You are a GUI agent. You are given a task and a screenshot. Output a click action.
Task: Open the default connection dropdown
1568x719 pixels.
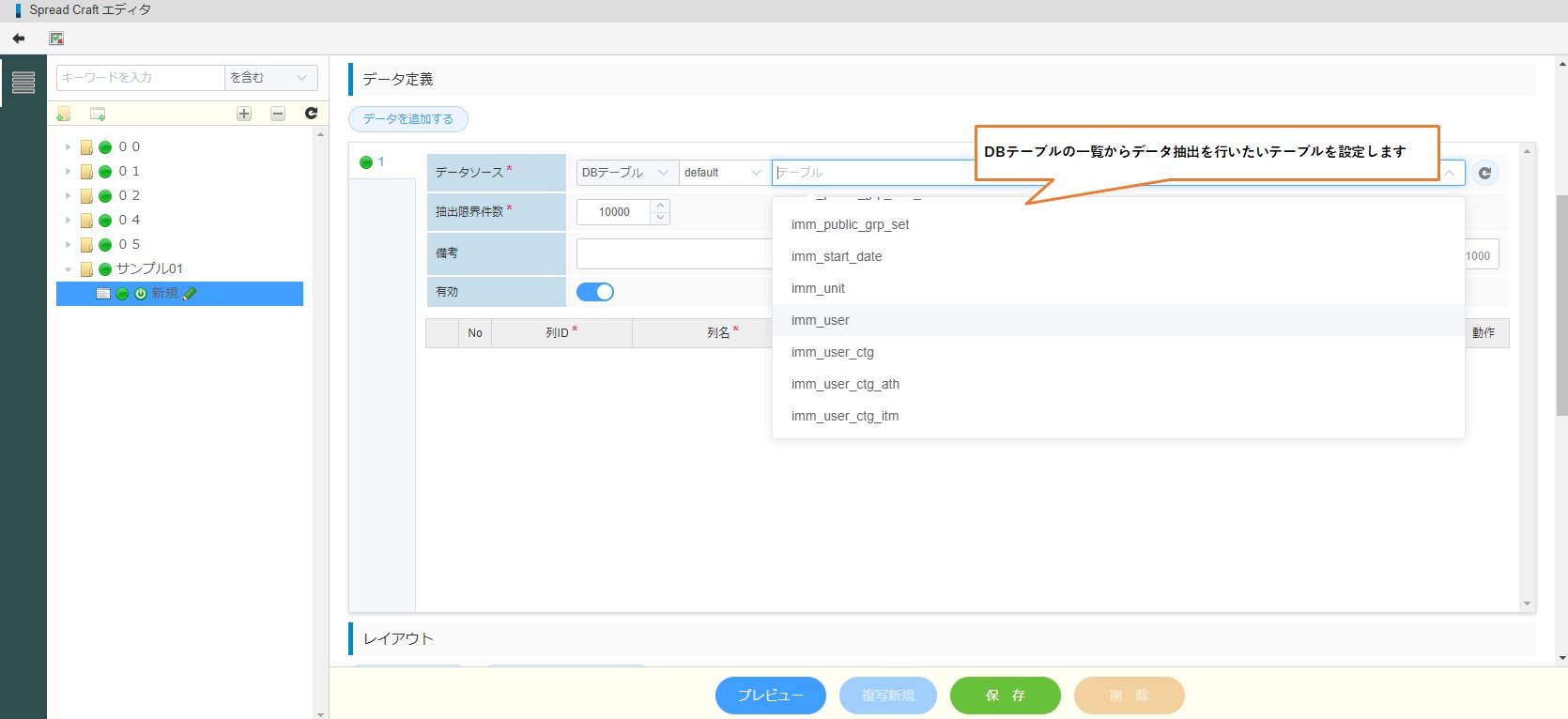(722, 173)
